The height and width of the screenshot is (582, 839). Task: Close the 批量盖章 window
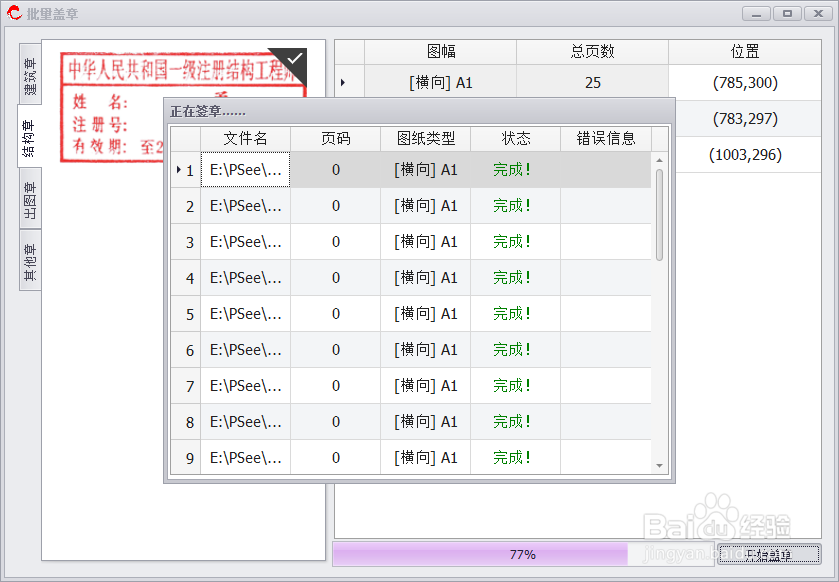pyautogui.click(x=818, y=13)
